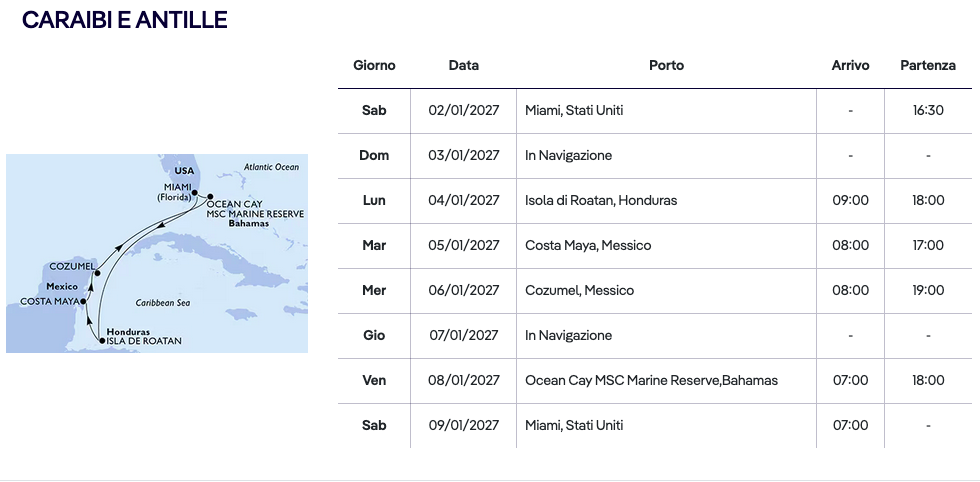This screenshot has width=980, height=482.
Task: Click the 08:00 arrival for Costa Maya
Action: [x=851, y=246]
